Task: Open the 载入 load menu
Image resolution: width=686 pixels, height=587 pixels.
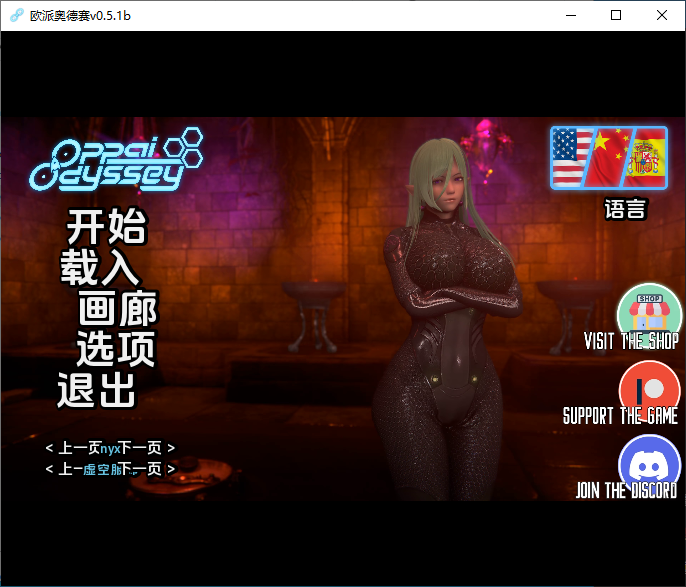Action: tap(100, 267)
